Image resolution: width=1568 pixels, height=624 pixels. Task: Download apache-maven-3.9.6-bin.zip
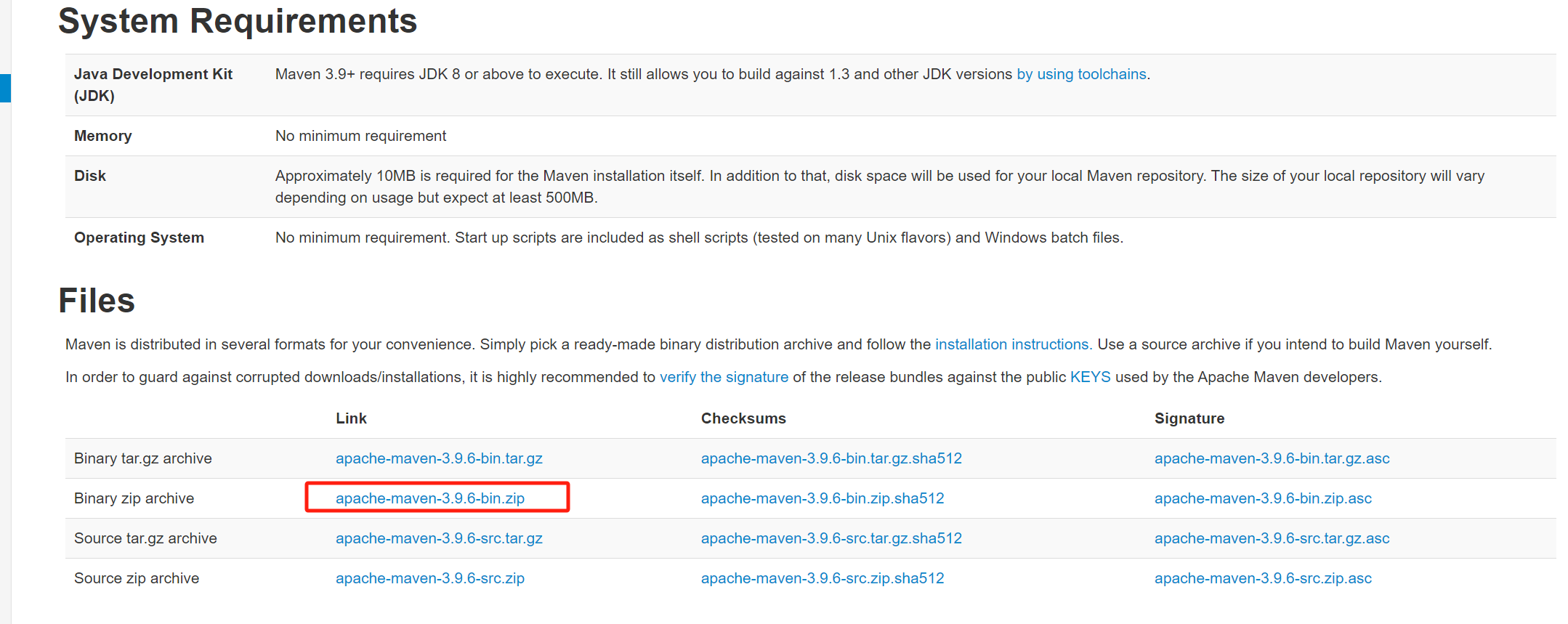point(430,498)
